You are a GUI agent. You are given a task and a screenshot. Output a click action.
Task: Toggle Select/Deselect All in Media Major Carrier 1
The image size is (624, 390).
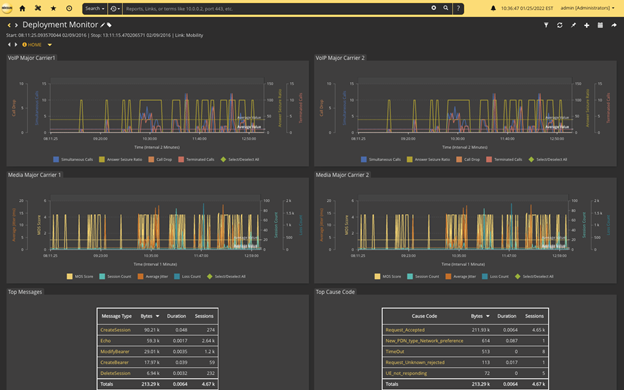[x=226, y=276]
